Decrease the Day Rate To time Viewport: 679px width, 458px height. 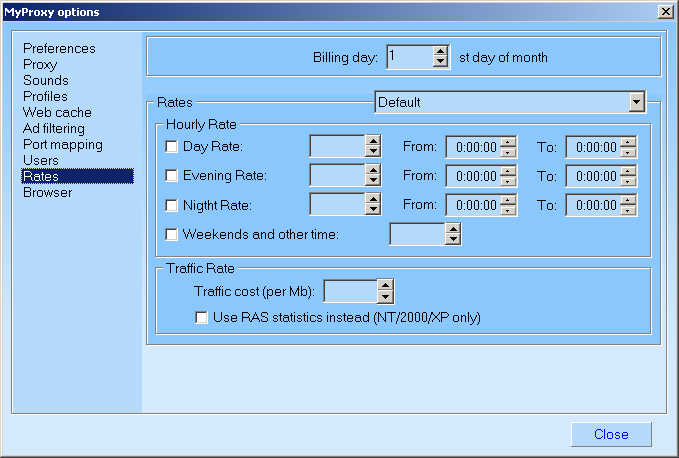pos(628,152)
